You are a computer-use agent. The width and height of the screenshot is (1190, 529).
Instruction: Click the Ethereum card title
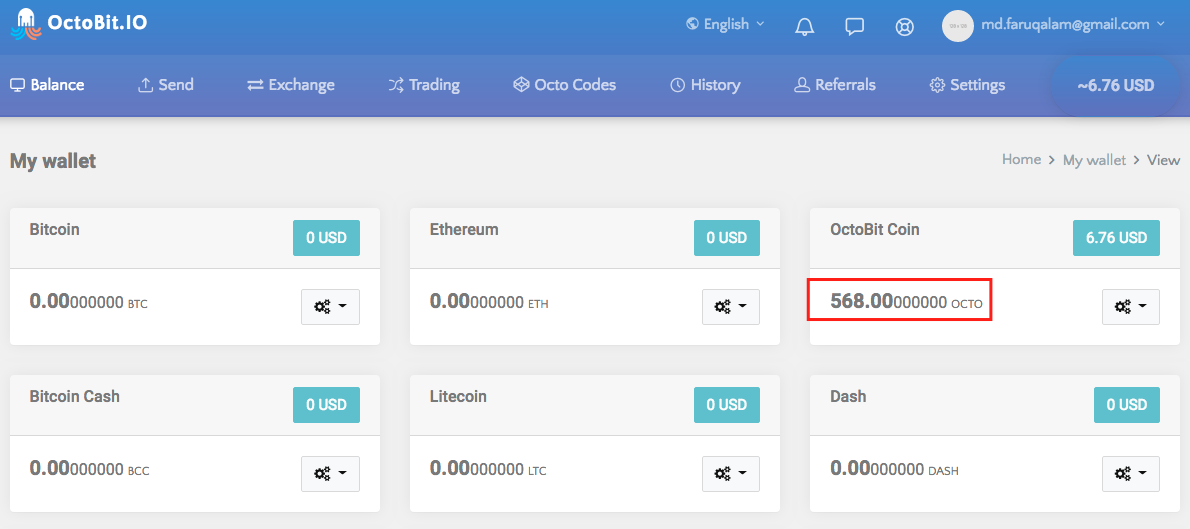(x=464, y=229)
